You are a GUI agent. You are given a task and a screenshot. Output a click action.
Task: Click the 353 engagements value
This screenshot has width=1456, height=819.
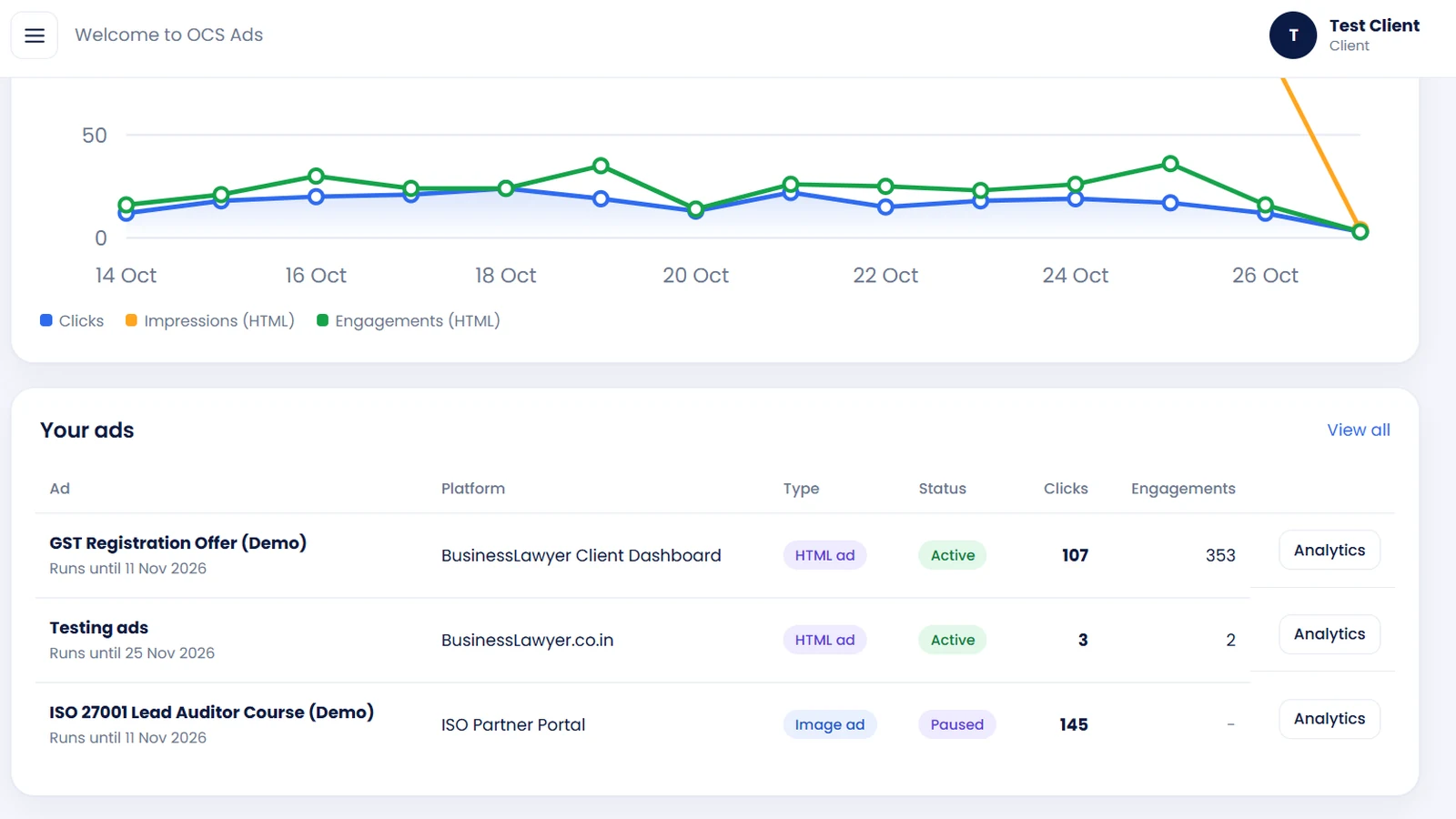coord(1220,555)
